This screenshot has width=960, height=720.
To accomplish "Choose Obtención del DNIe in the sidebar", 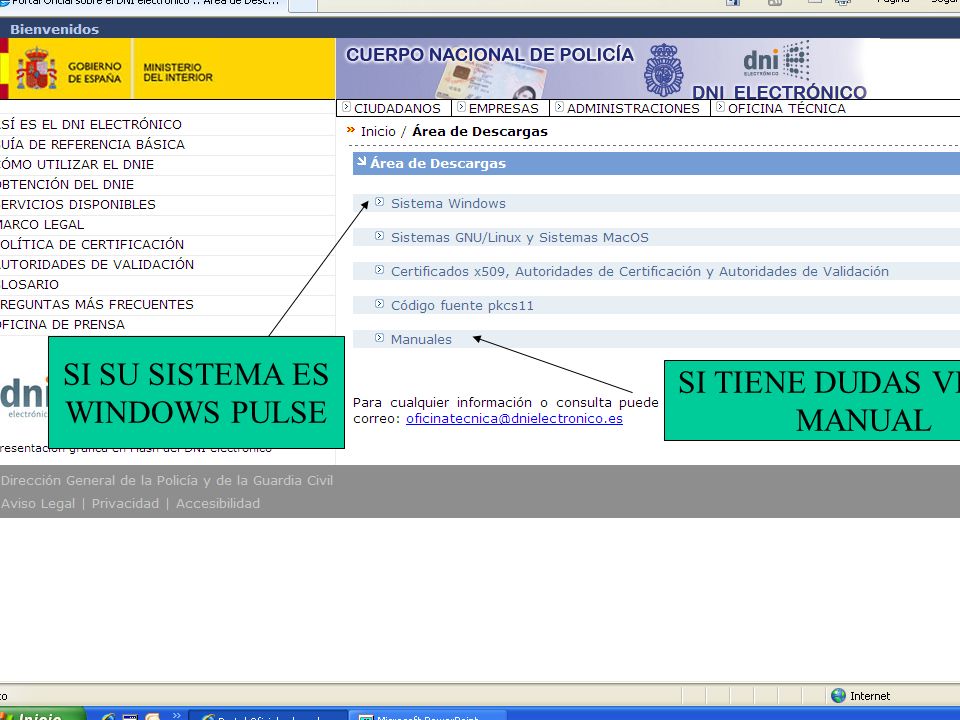I will [x=67, y=184].
